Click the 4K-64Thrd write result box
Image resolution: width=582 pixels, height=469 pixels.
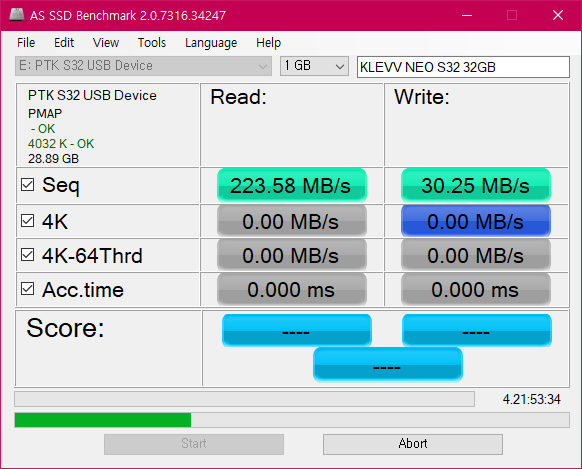(x=475, y=255)
